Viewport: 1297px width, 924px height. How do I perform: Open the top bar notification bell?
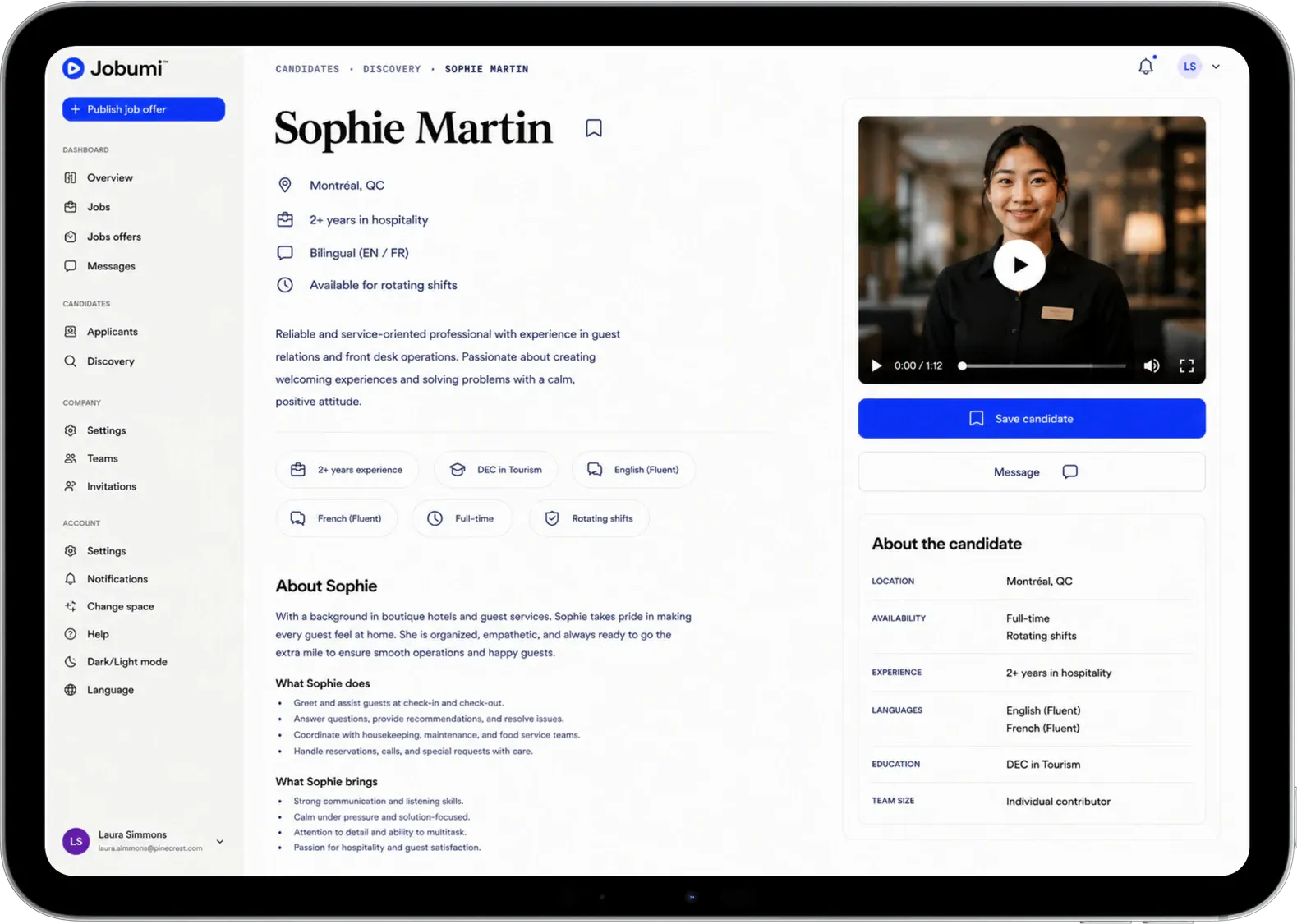[1146, 67]
